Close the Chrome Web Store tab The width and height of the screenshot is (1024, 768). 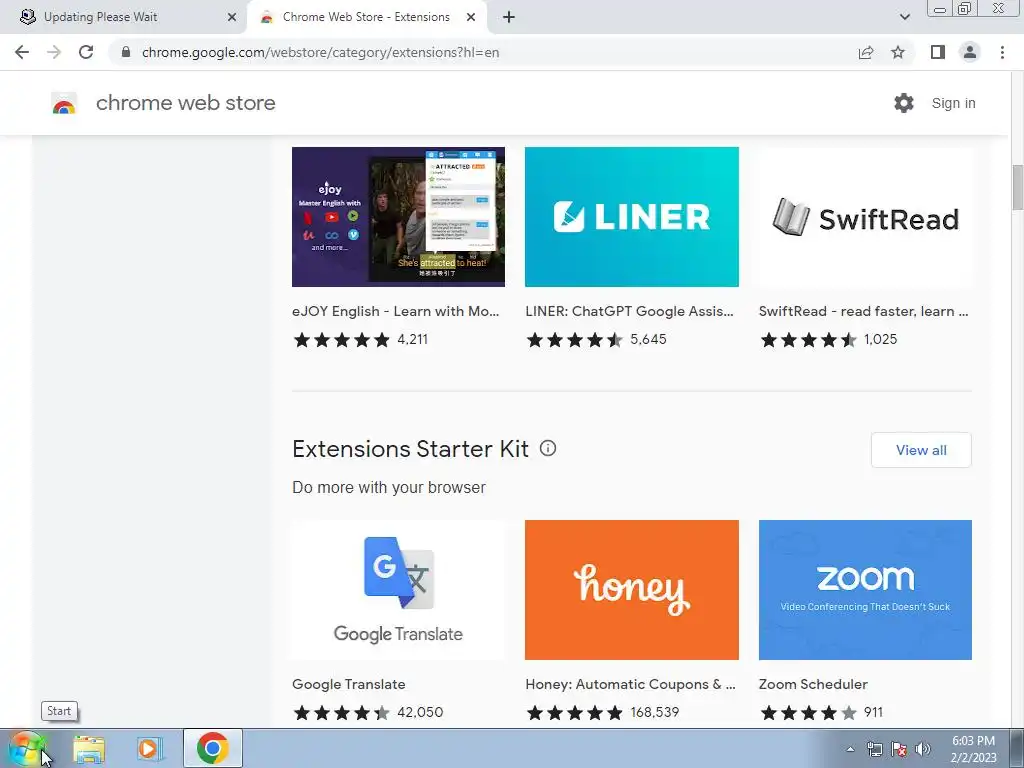click(471, 17)
